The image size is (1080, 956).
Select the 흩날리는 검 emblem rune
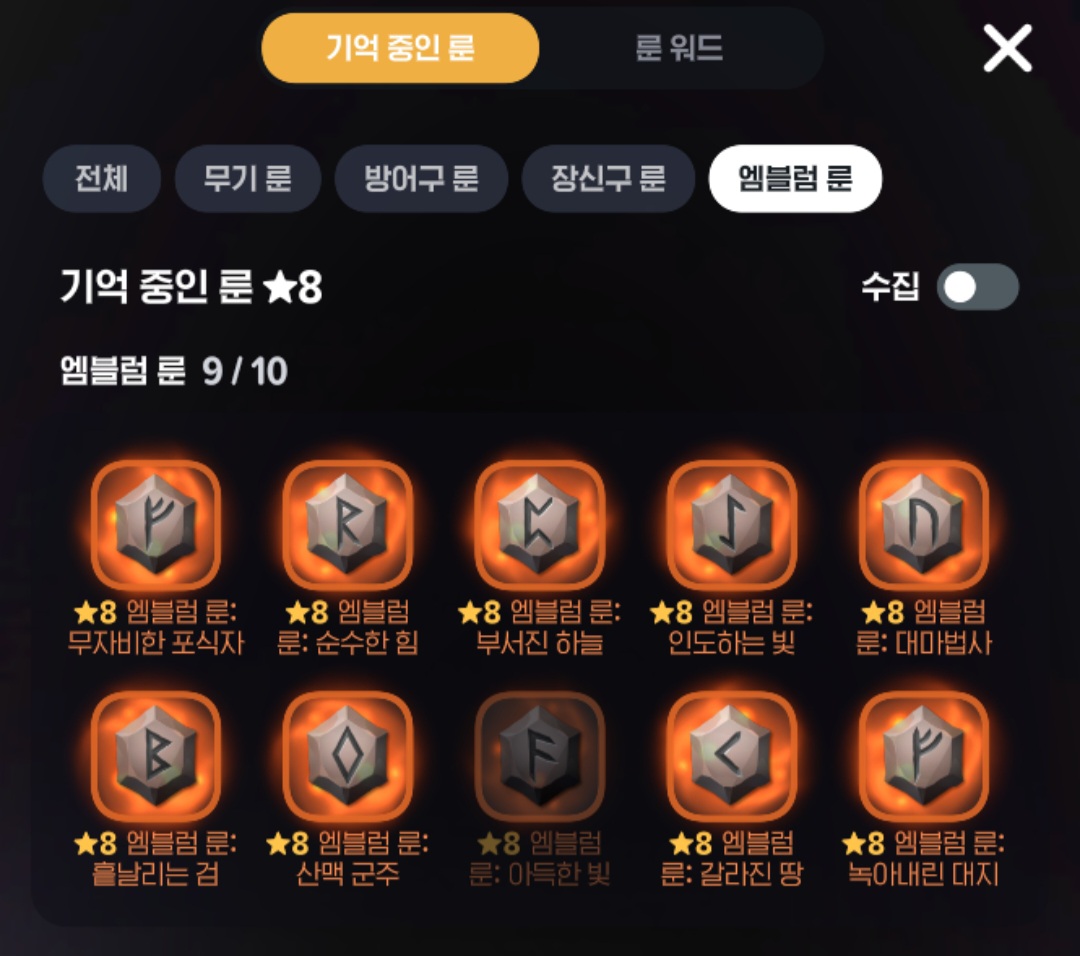pyautogui.click(x=156, y=756)
